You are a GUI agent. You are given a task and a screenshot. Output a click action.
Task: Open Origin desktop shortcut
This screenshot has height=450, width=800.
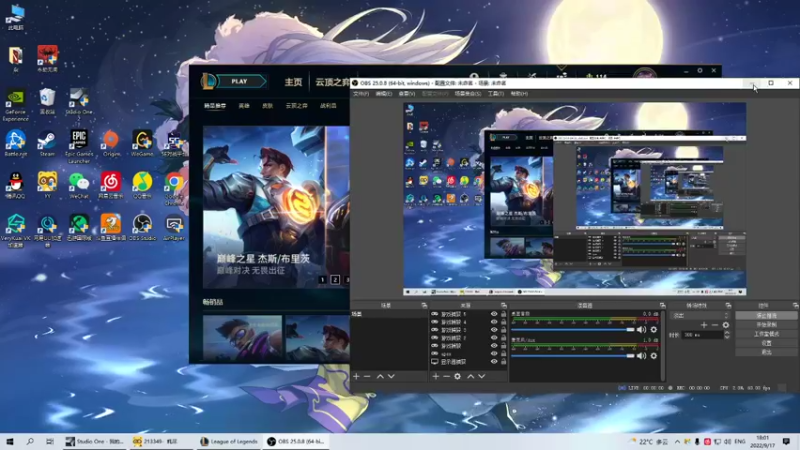[111, 144]
